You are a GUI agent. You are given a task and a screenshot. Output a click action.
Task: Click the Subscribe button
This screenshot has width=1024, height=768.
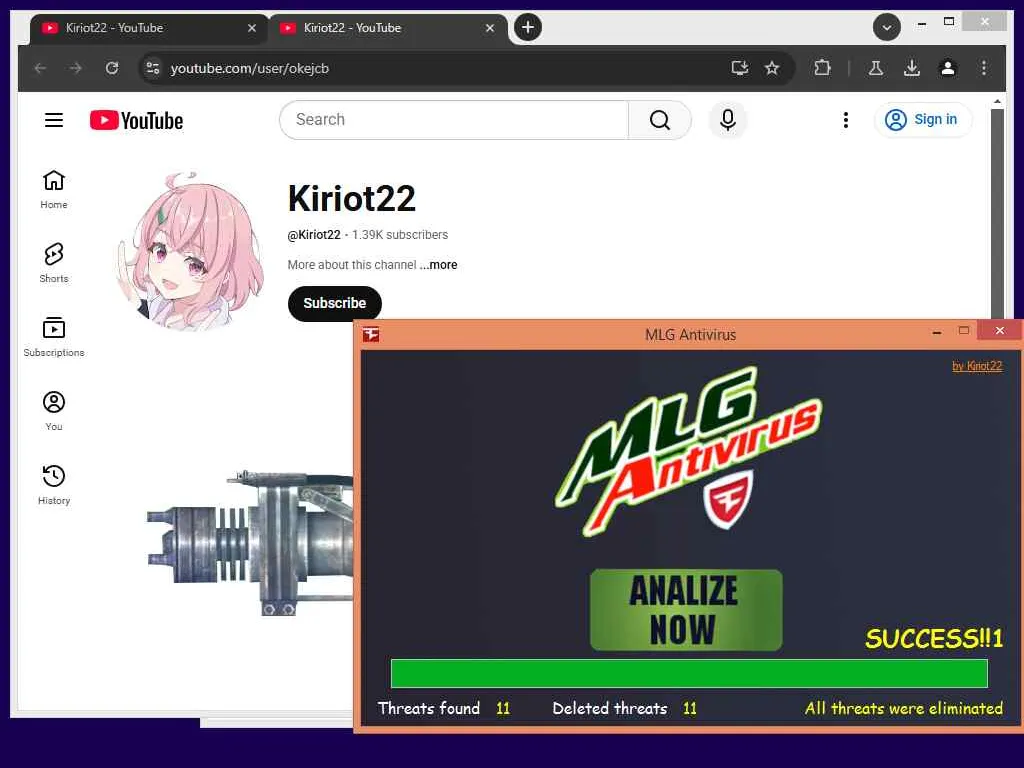click(334, 303)
